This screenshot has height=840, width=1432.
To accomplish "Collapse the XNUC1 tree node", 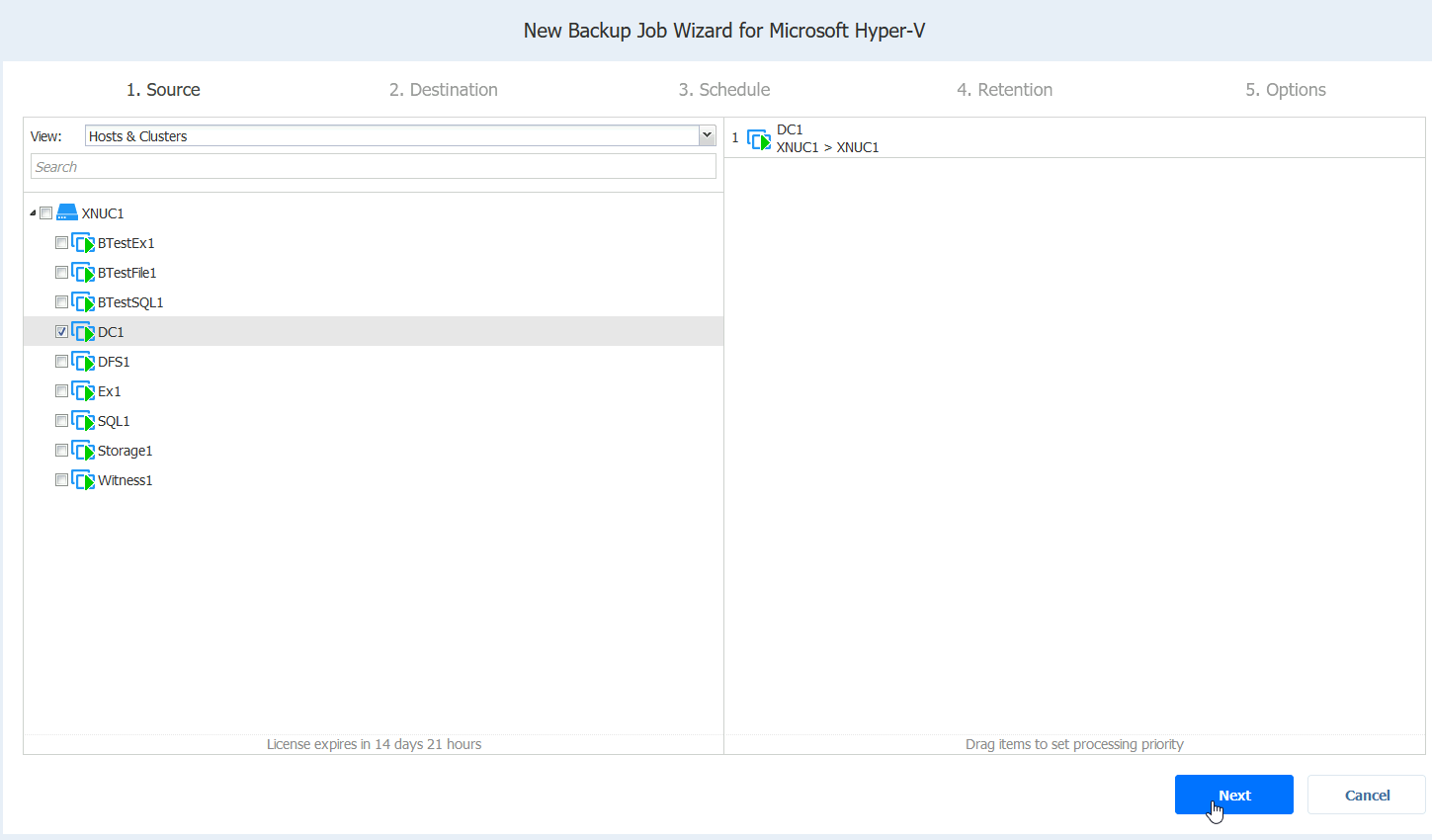I will [33, 213].
